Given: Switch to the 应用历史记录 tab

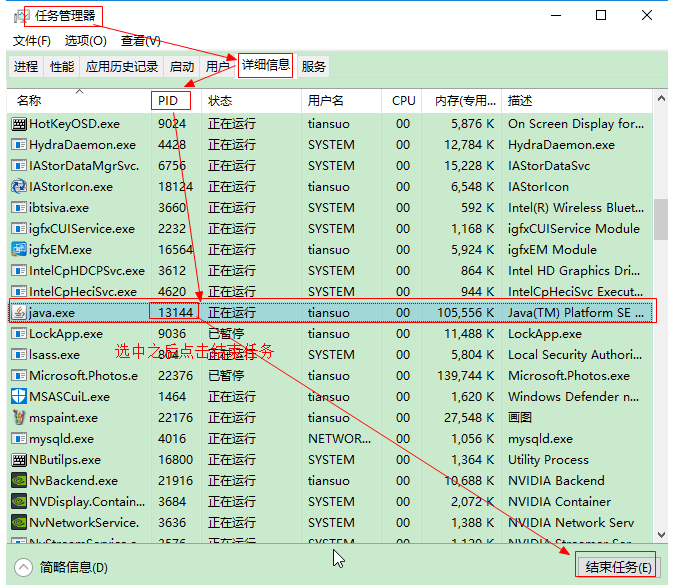Looking at the screenshot, I should [122, 66].
